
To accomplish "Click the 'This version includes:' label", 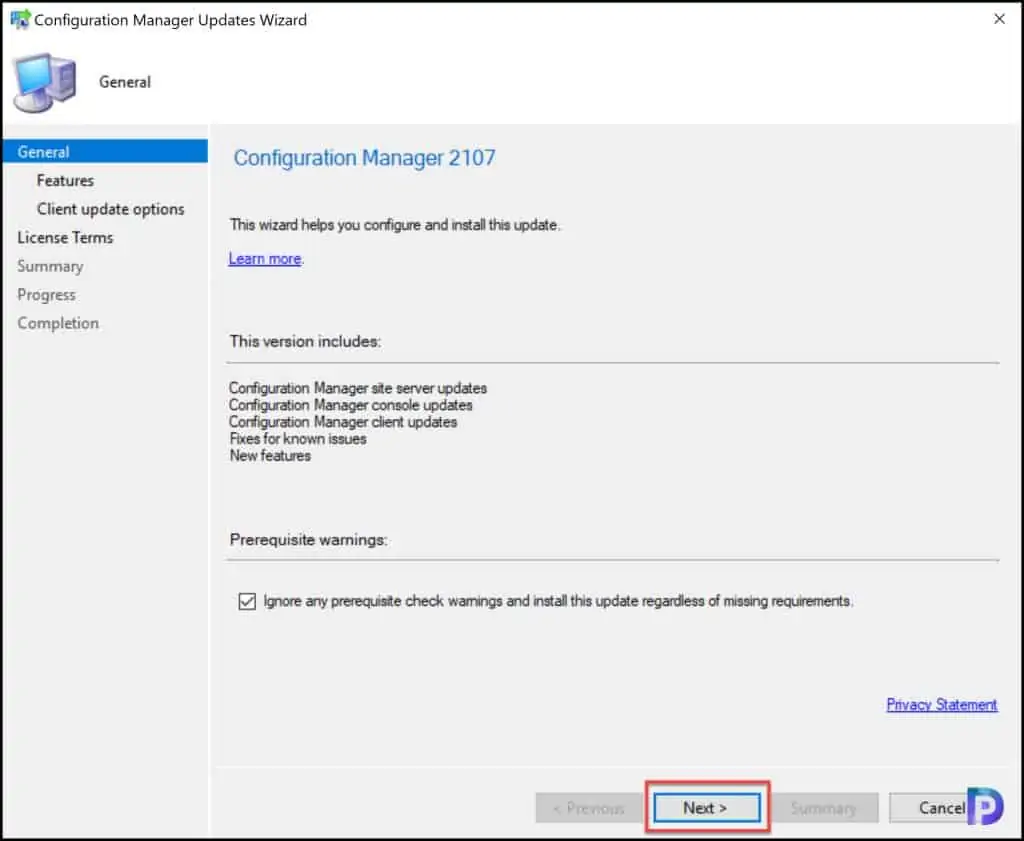I will click(305, 341).
